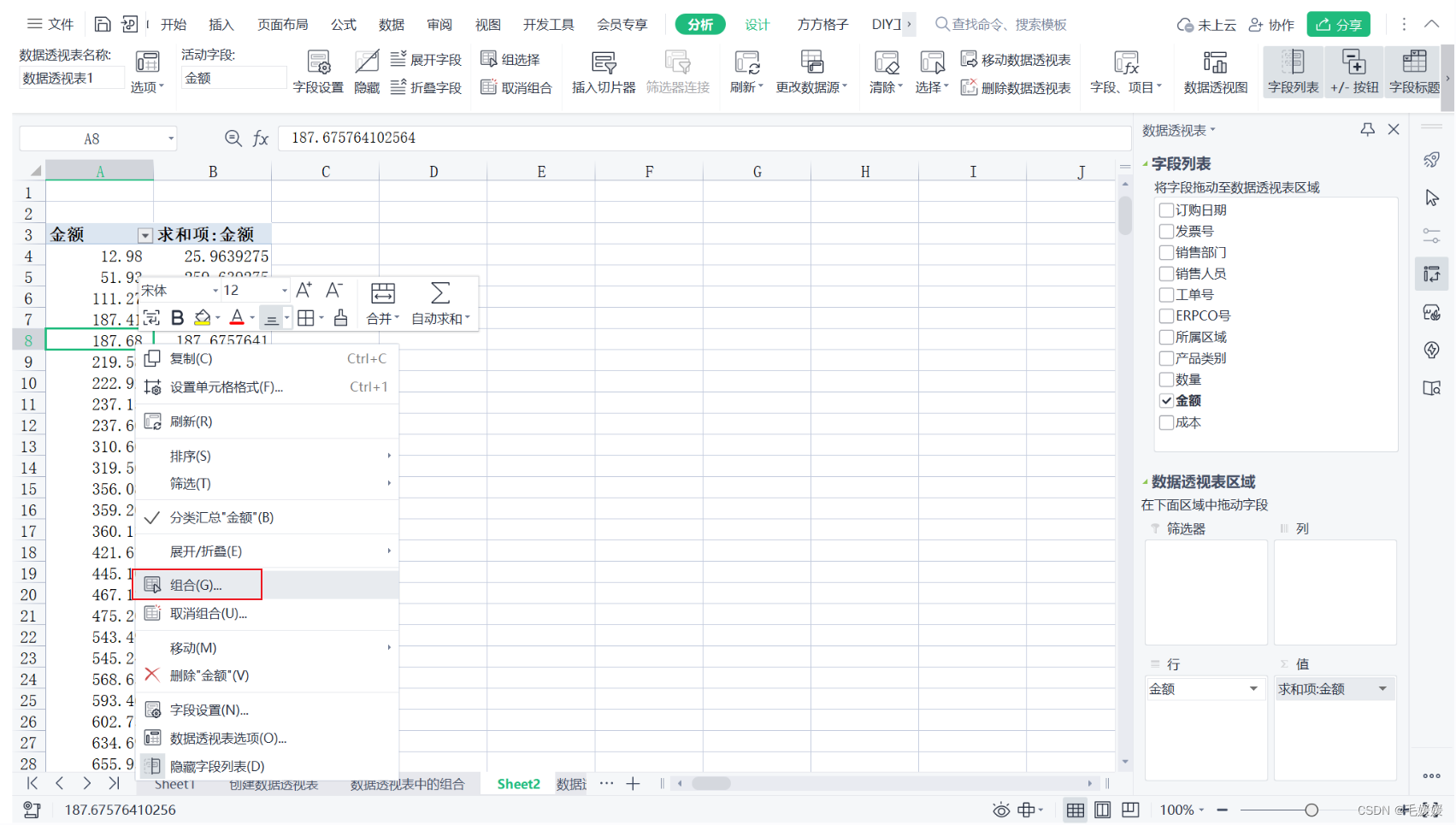Check the 工单号 field checkbox

tap(1166, 295)
